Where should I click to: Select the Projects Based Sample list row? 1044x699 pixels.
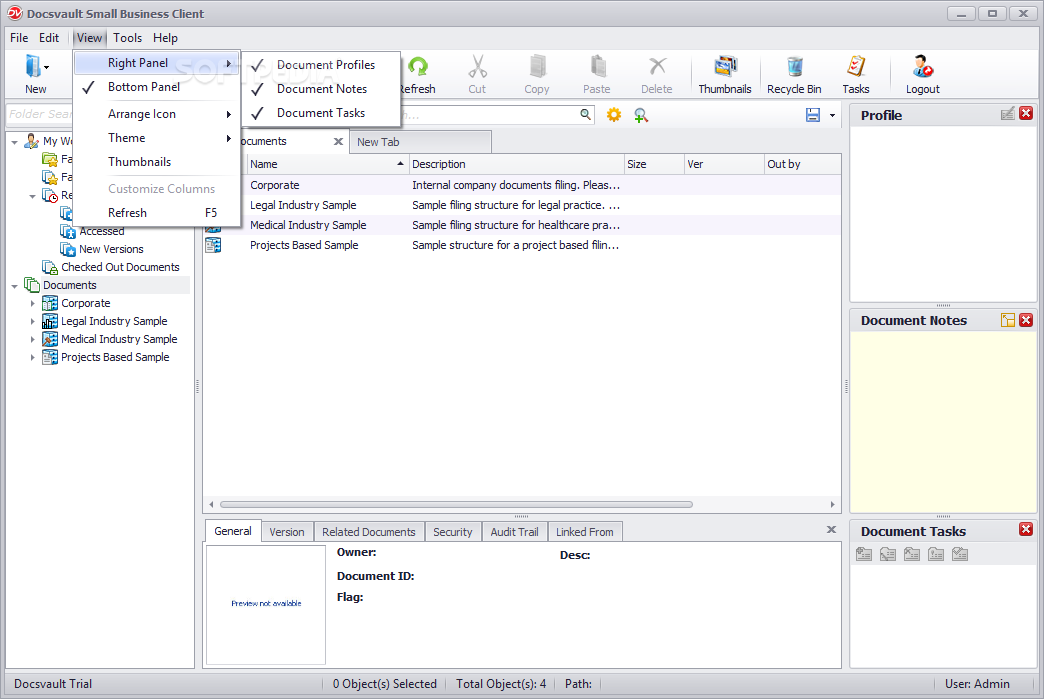(522, 245)
